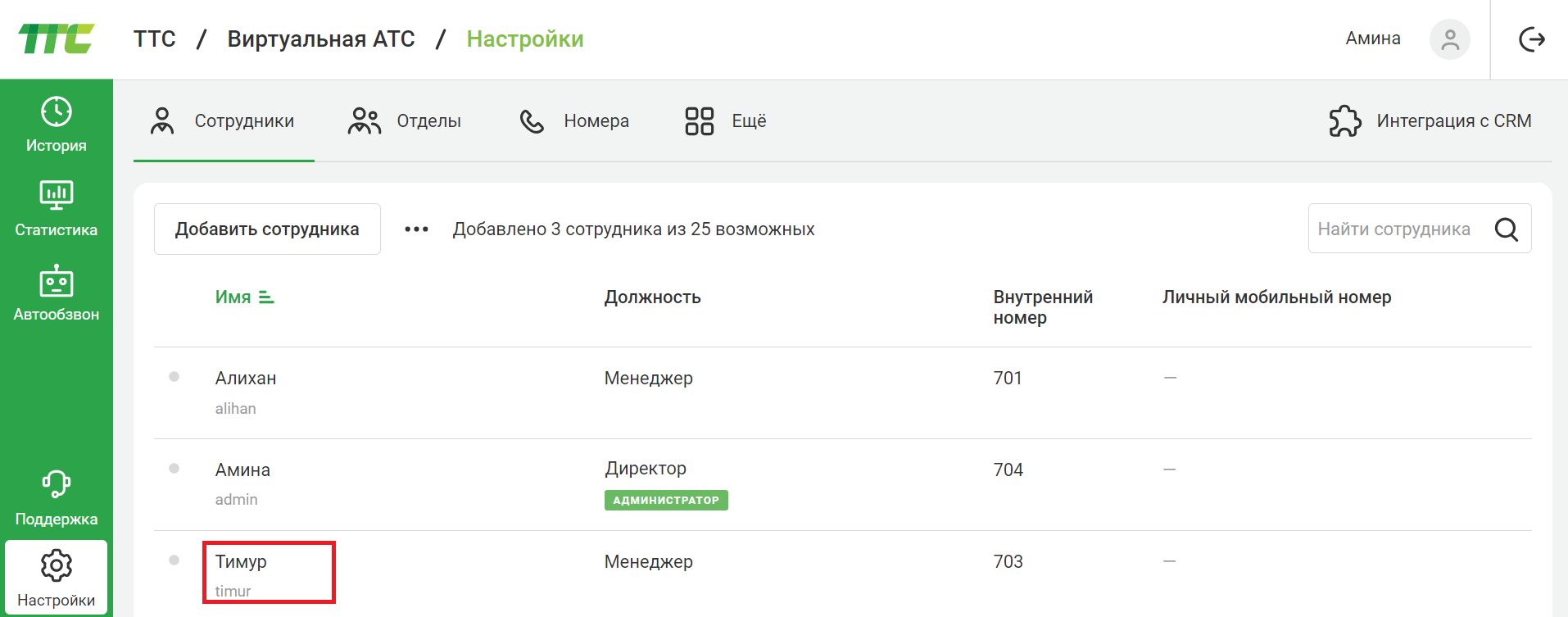Click the Должность column header

(653, 297)
